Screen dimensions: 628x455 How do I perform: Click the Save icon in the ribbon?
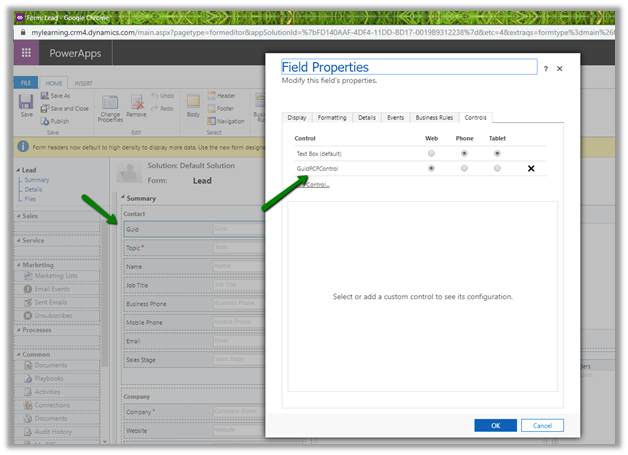tap(26, 102)
